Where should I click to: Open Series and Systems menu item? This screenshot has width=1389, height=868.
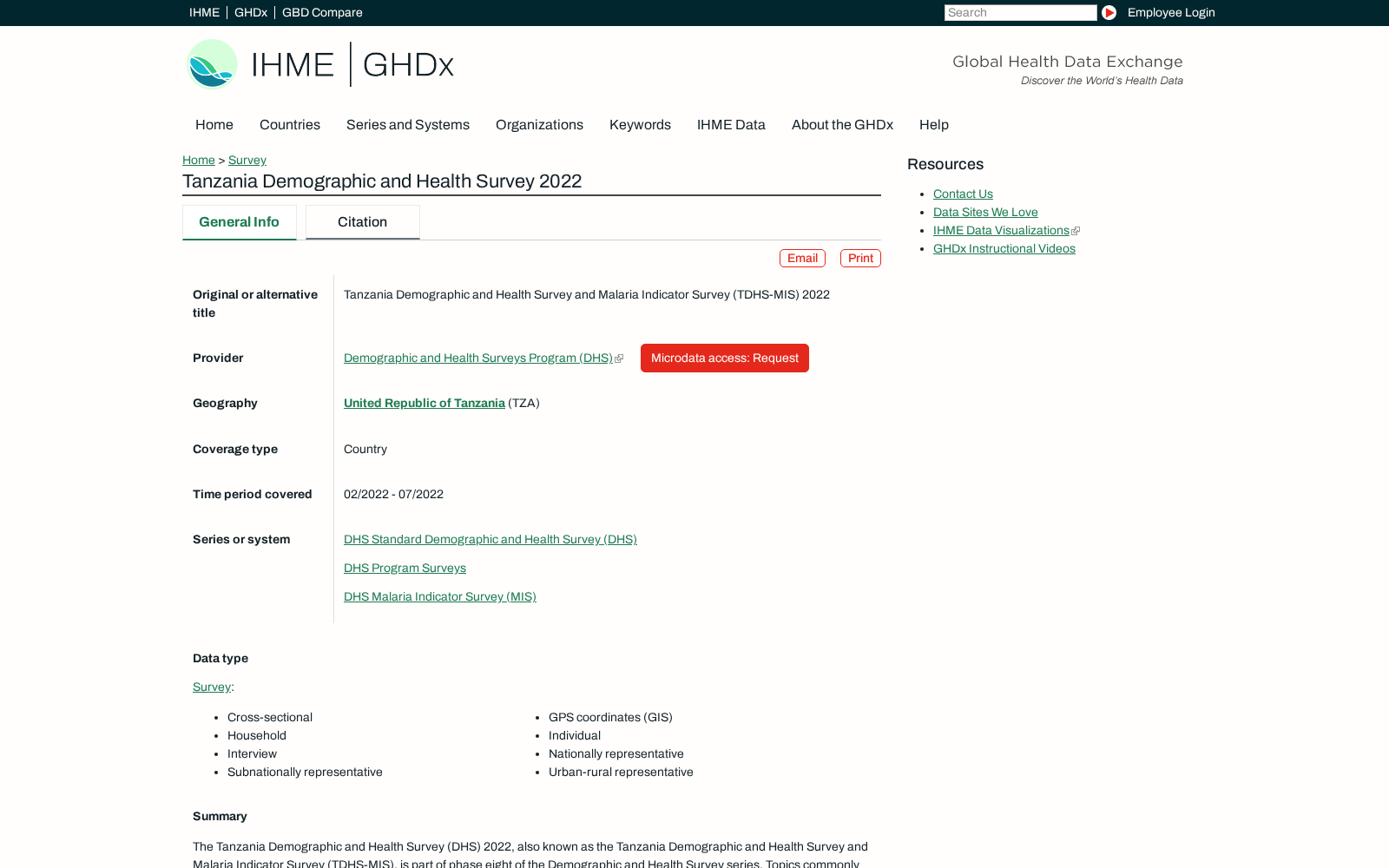pos(408,124)
